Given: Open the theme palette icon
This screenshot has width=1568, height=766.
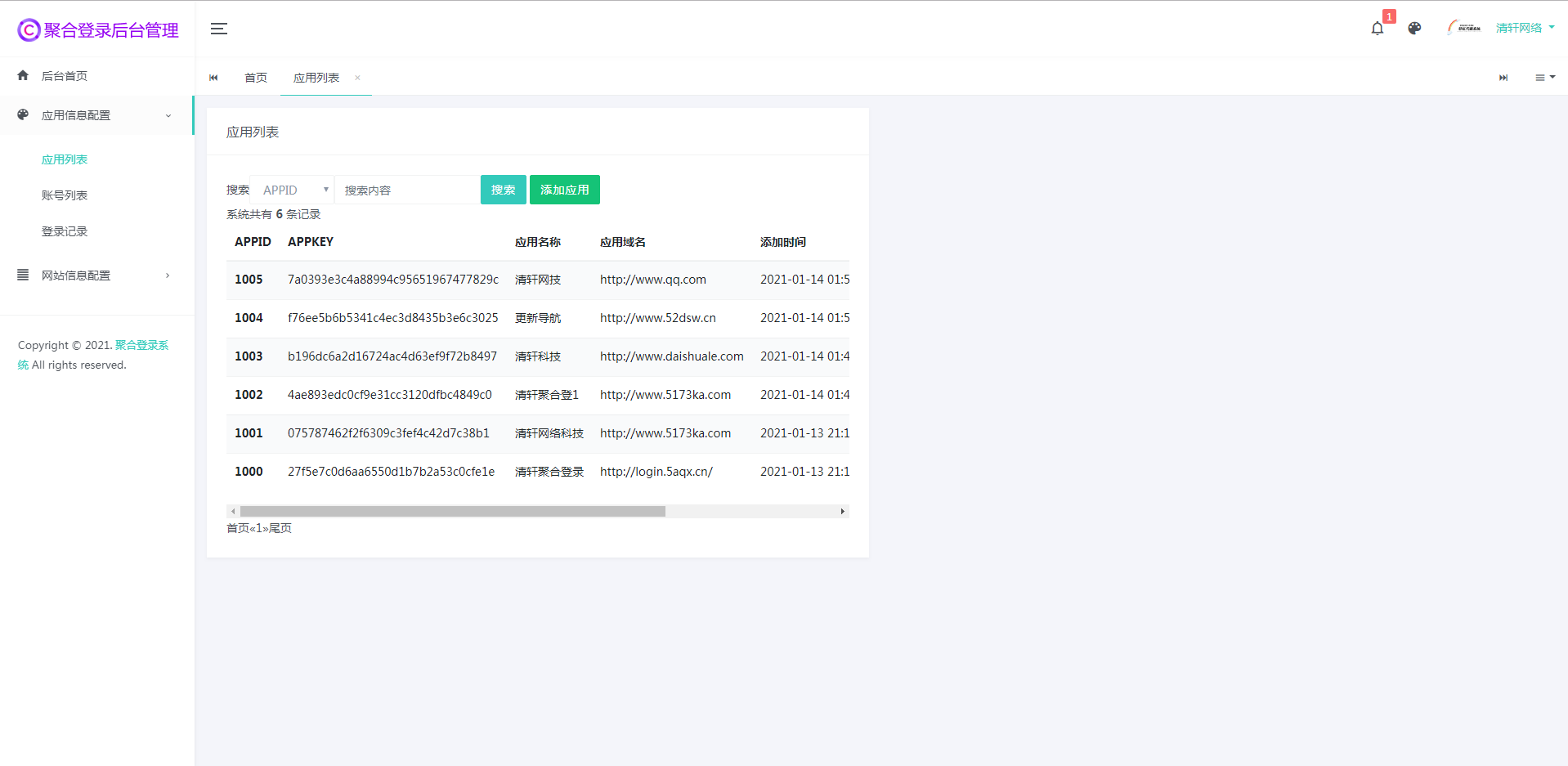Looking at the screenshot, I should tap(1414, 29).
